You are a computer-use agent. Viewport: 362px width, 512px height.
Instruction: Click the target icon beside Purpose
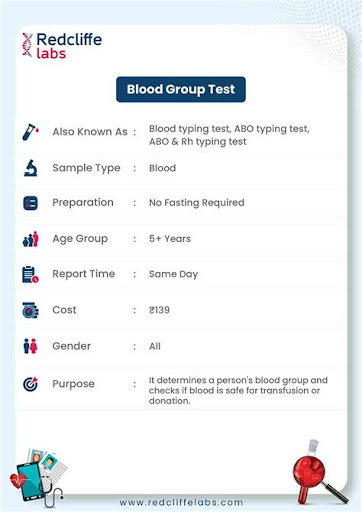[30, 384]
